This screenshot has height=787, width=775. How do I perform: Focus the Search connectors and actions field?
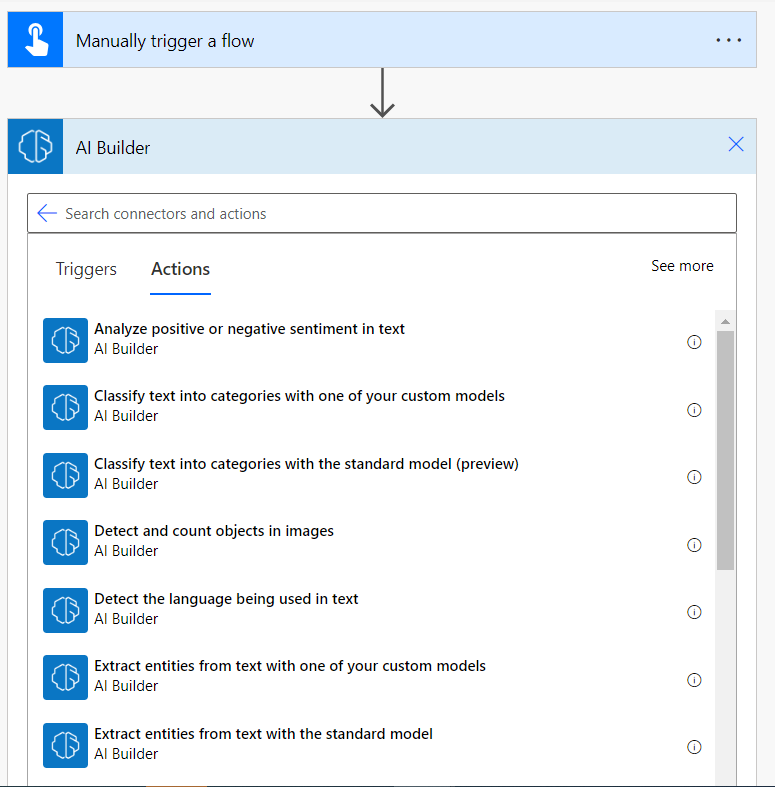382,213
